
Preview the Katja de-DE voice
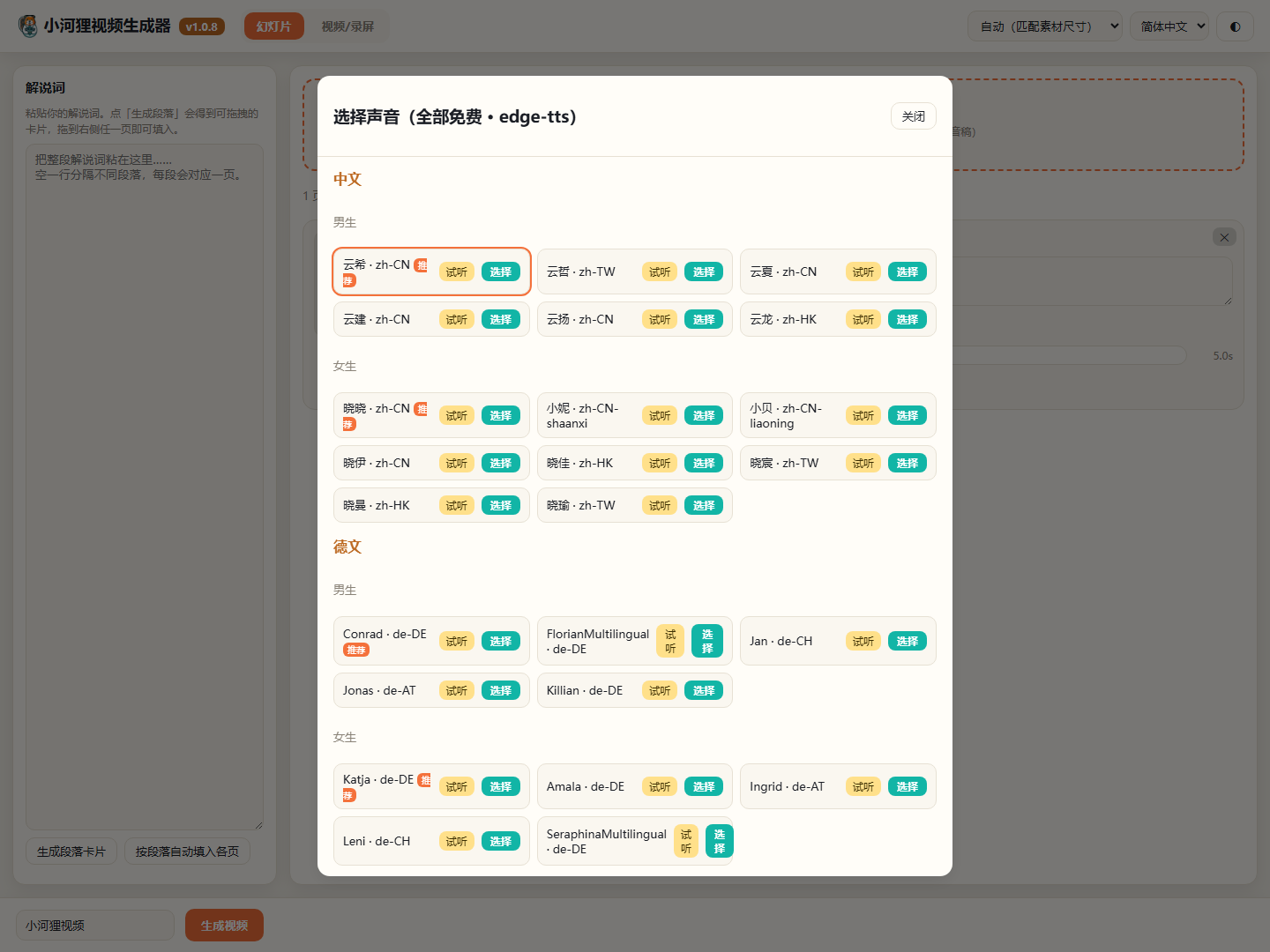457,787
